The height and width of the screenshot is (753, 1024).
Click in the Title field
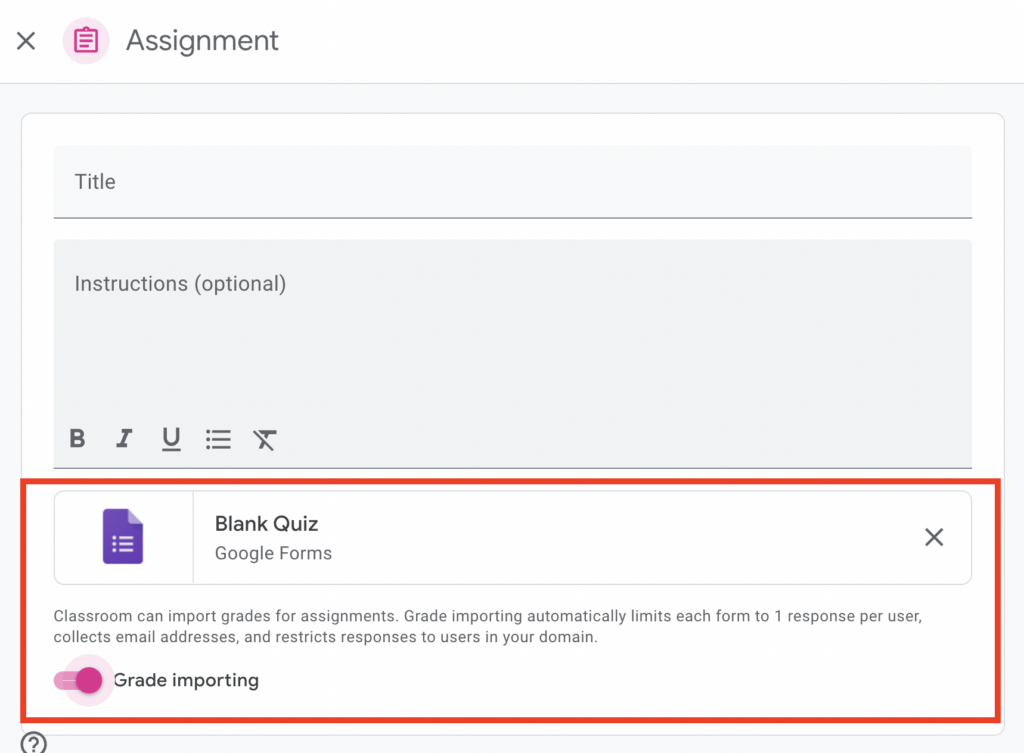tap(512, 182)
